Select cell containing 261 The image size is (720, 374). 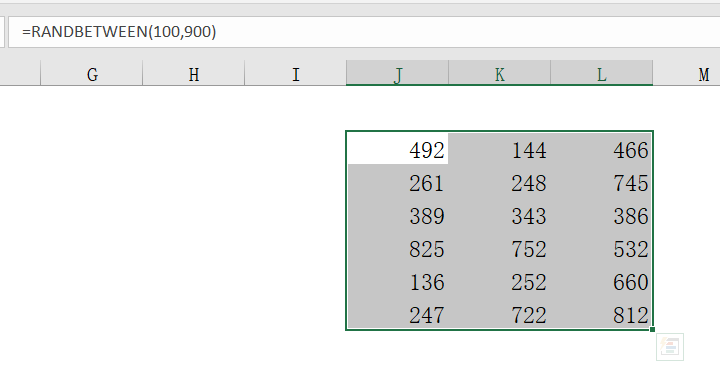click(x=398, y=181)
